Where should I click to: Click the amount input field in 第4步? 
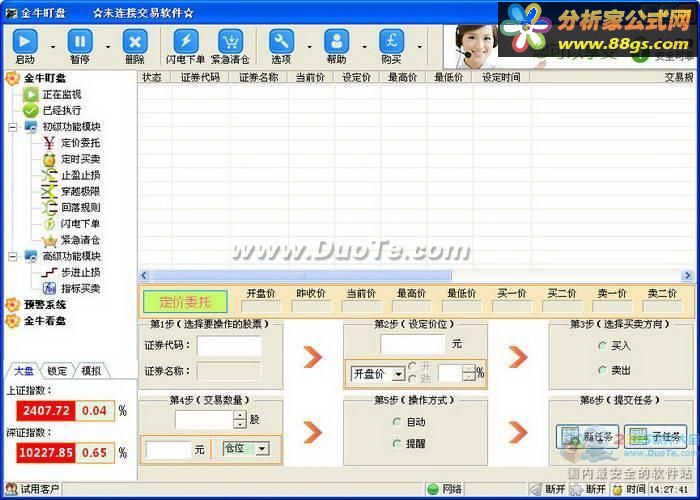pos(169,450)
